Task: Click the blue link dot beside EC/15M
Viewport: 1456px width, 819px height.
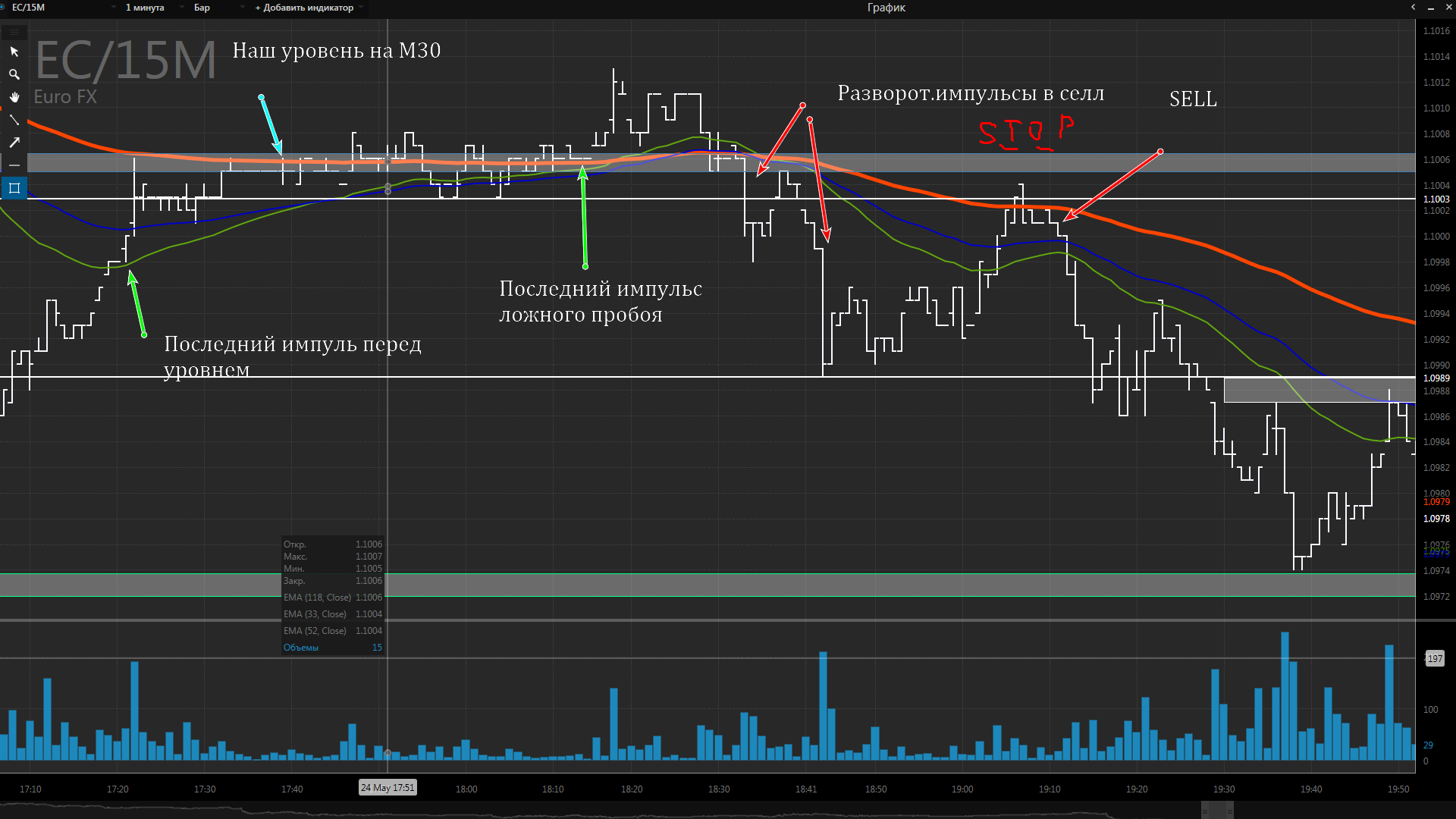Action: (x=3, y=8)
